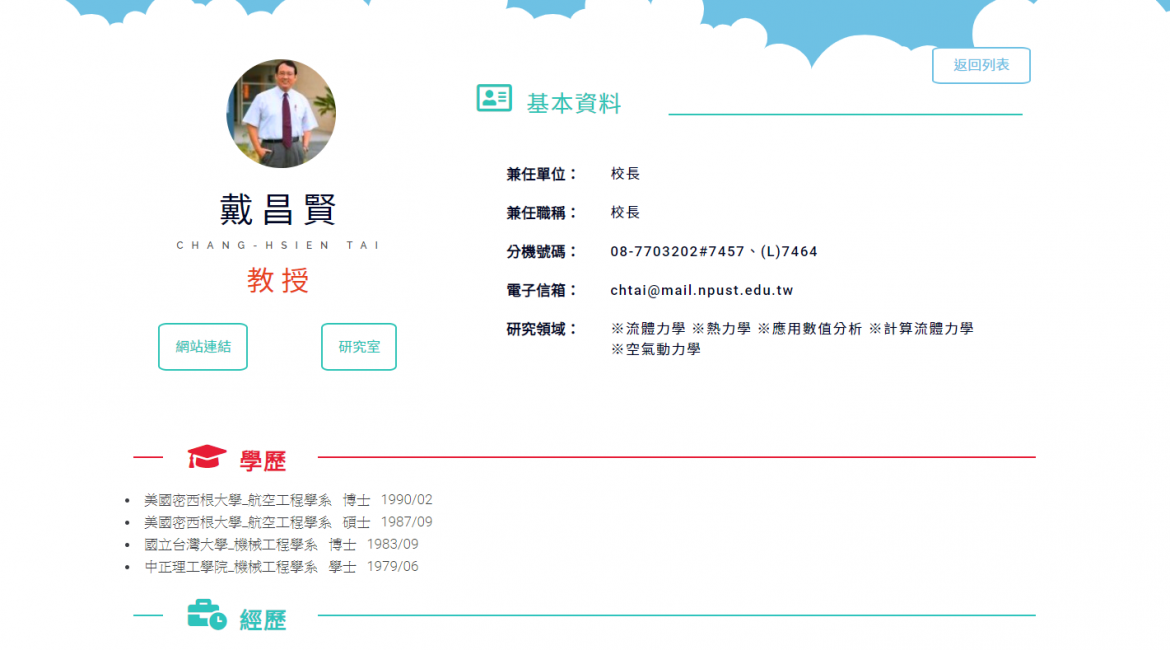
Task: Click the 基本資料 section heading
Action: click(574, 104)
